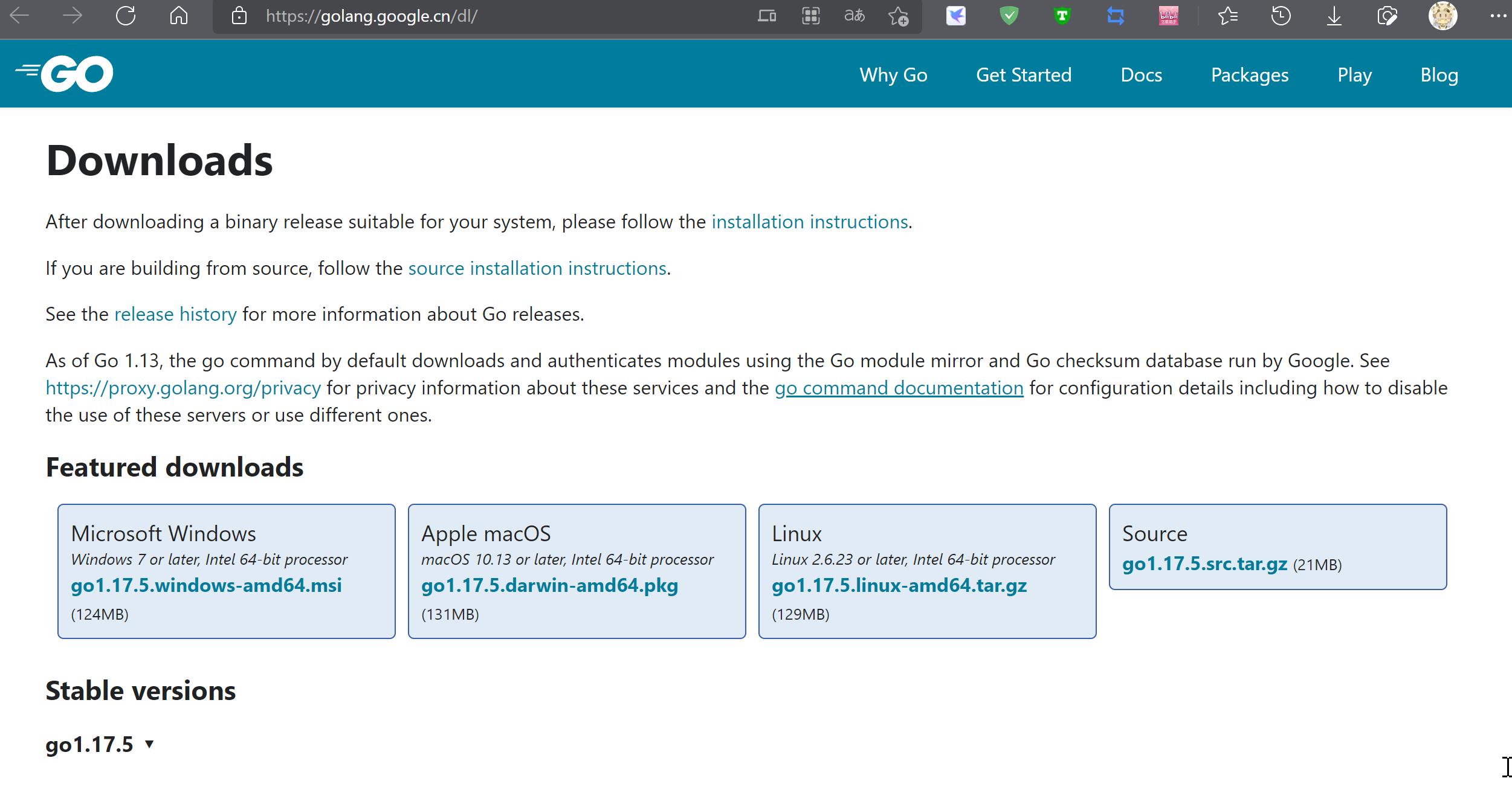Open the browser history icon

[x=1281, y=16]
